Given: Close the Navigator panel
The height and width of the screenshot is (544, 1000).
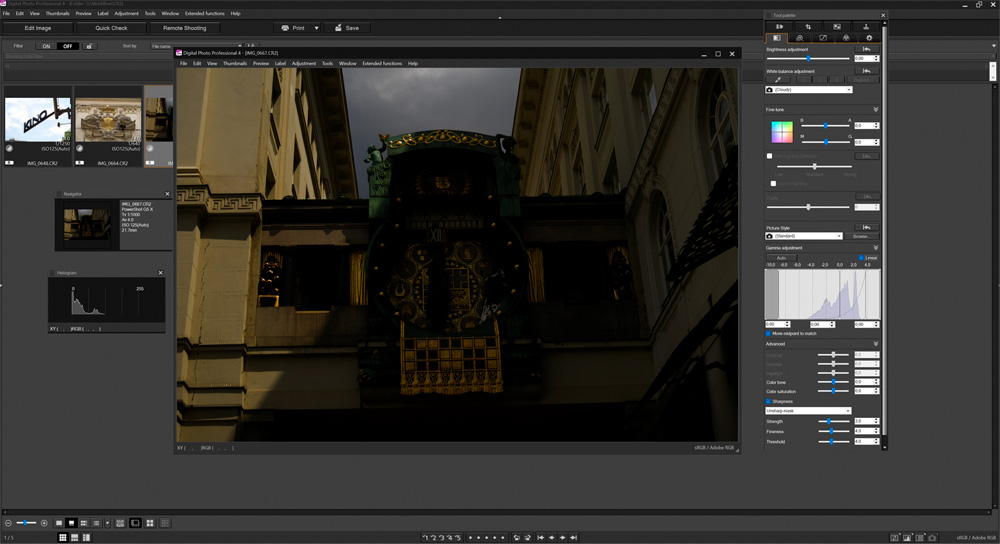Looking at the screenshot, I should click(167, 194).
